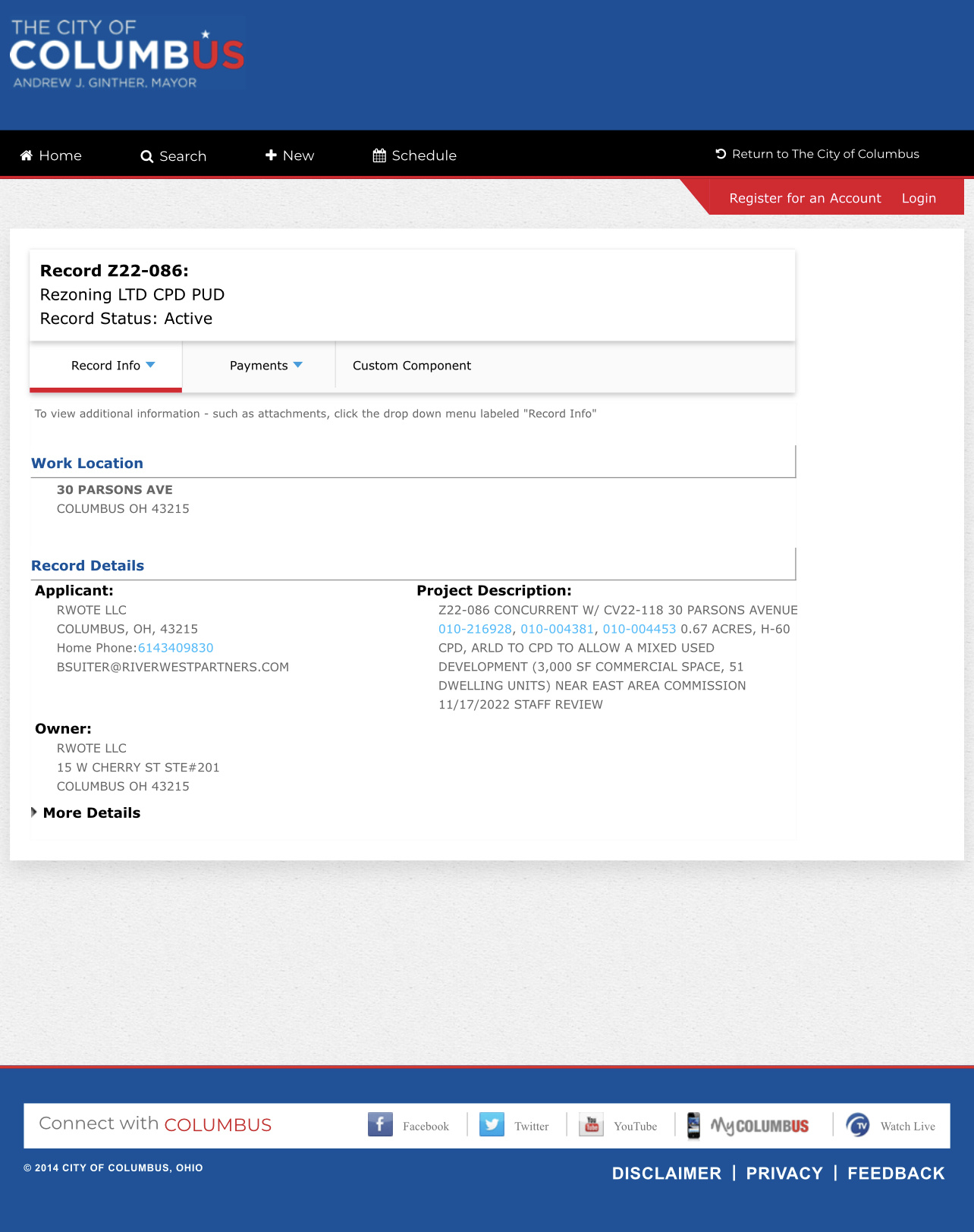Click the 30 PARSONS AVE address text
This screenshot has height=1232, width=974.
[x=115, y=490]
